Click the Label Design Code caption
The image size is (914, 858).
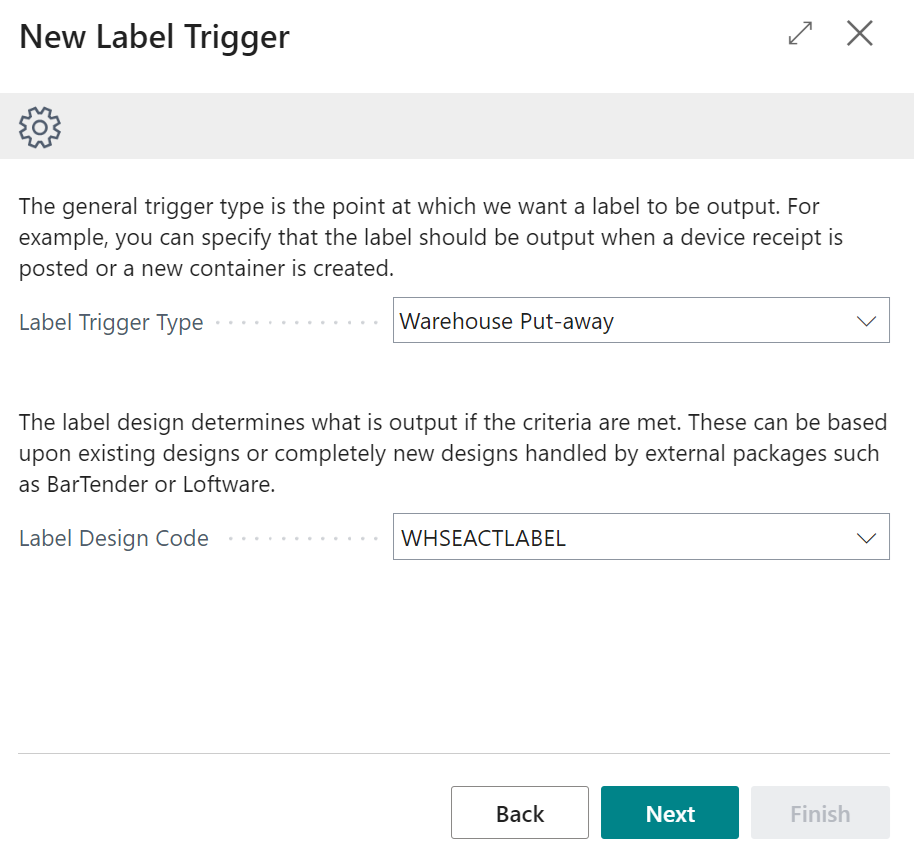(x=113, y=538)
